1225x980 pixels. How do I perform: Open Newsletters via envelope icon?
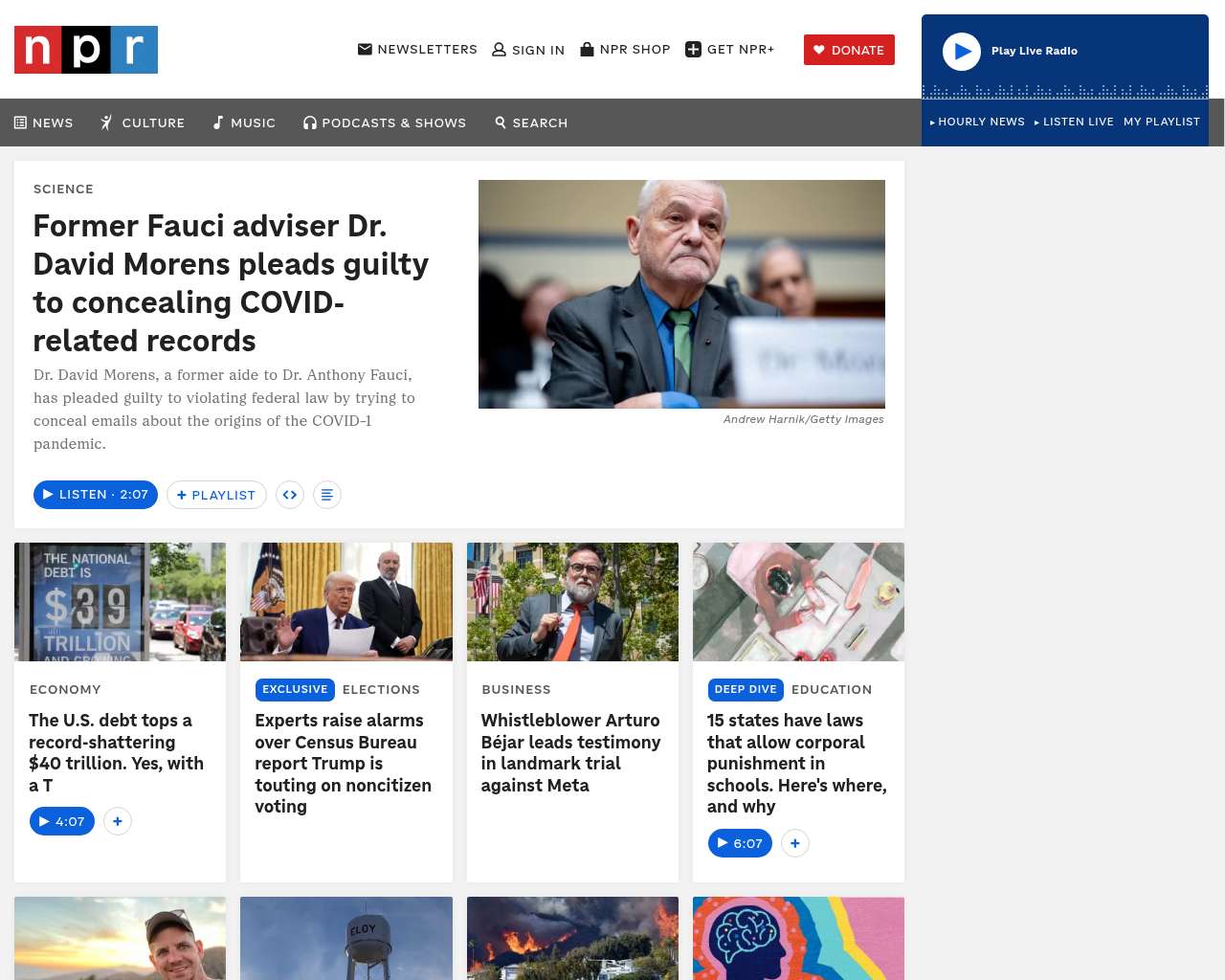365,49
